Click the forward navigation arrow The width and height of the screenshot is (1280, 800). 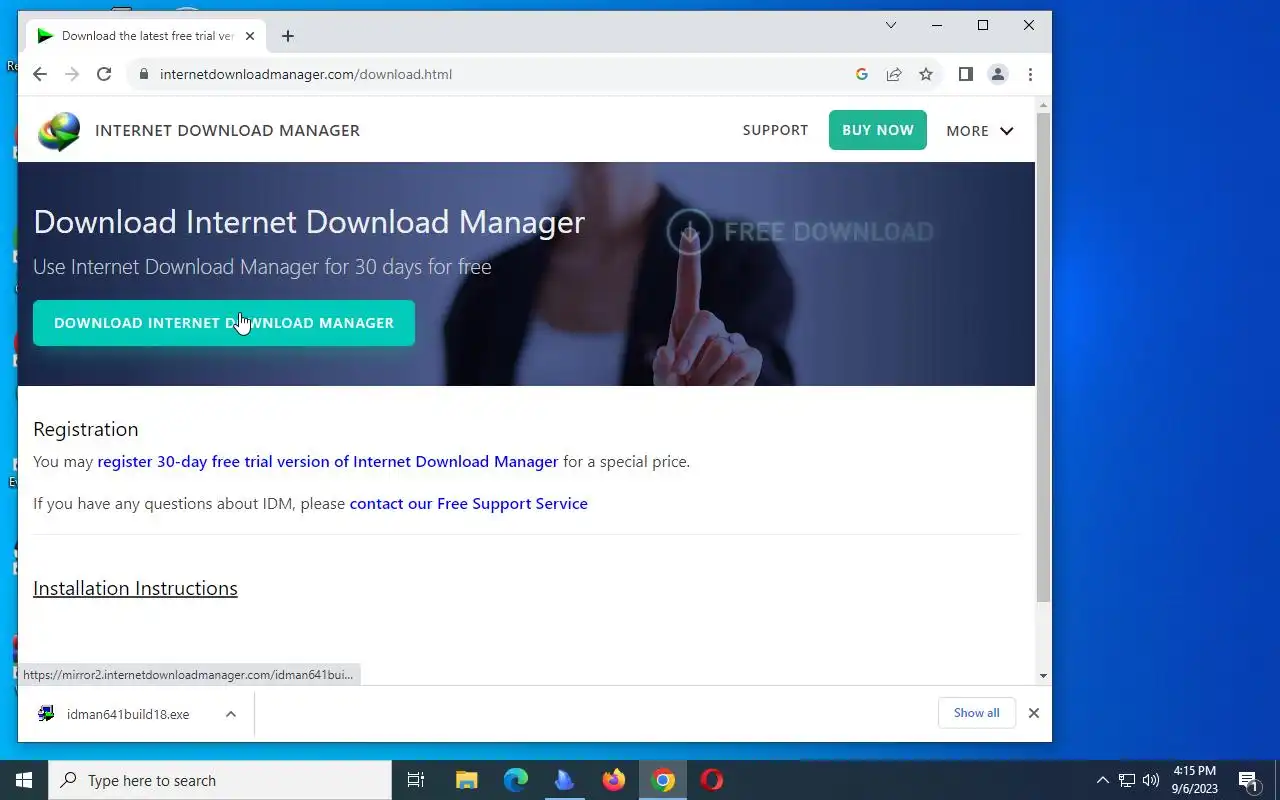(72, 74)
